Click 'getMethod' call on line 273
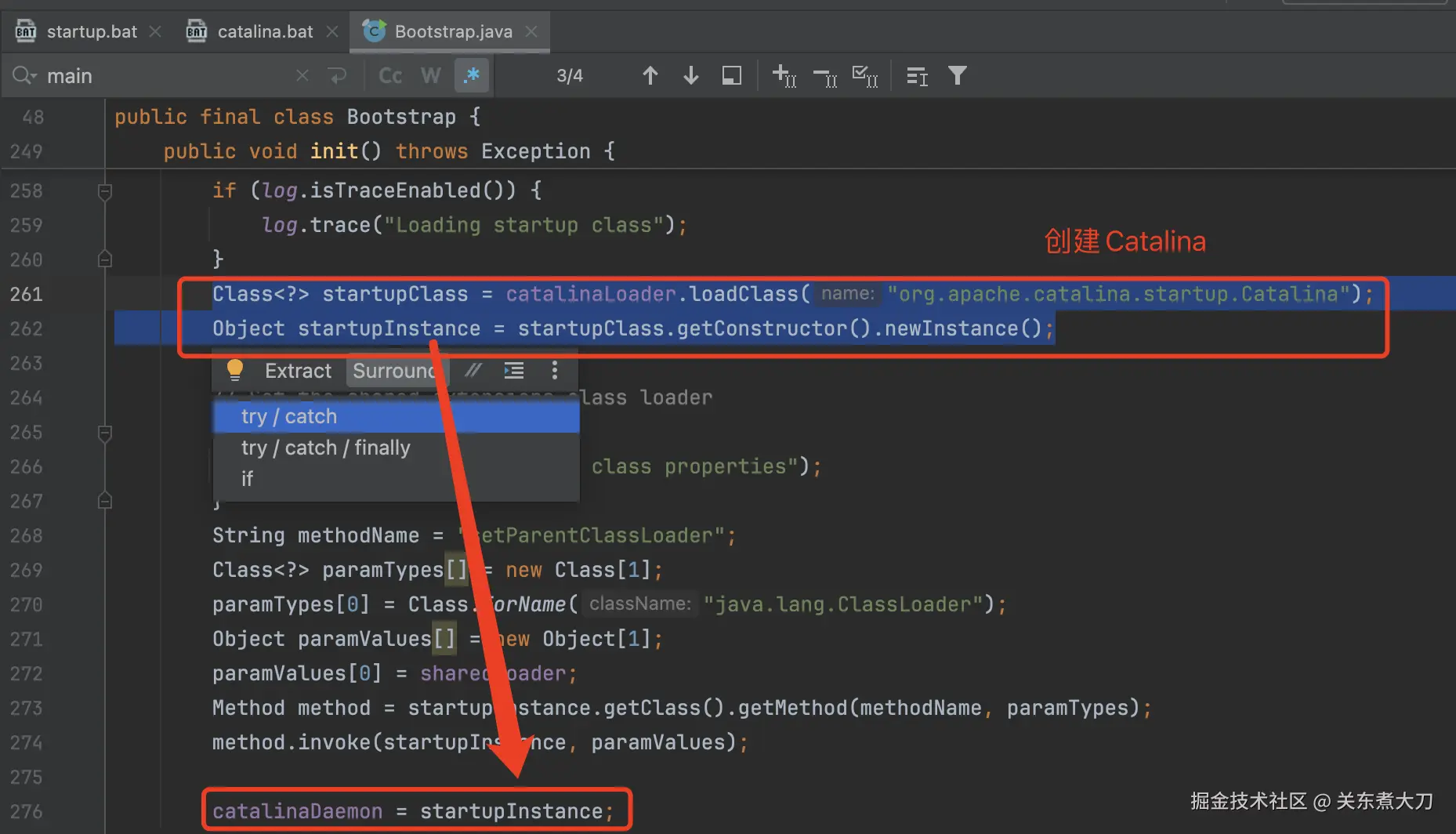 pyautogui.click(x=792, y=708)
